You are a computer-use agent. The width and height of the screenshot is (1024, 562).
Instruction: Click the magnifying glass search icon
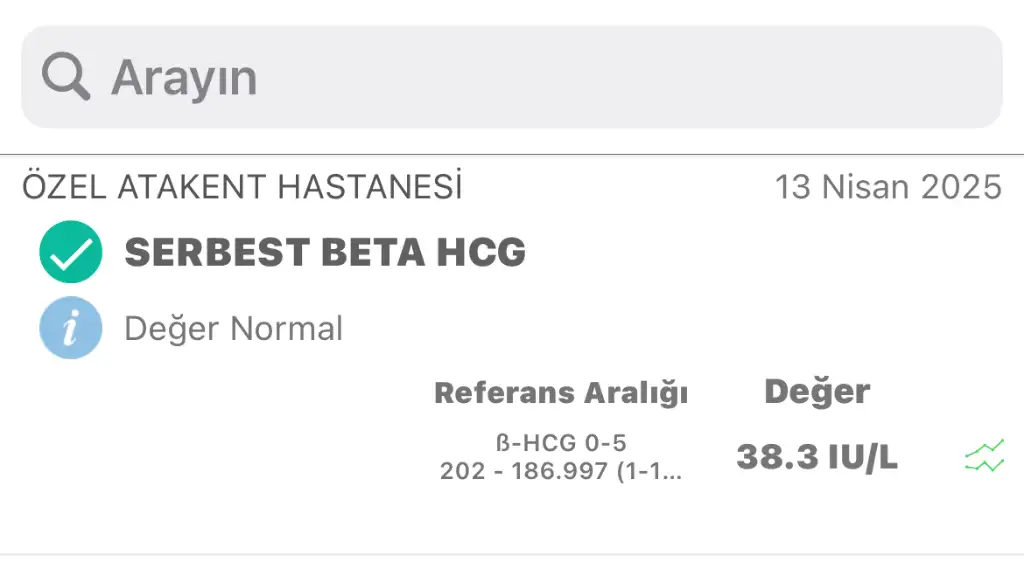tap(65, 76)
